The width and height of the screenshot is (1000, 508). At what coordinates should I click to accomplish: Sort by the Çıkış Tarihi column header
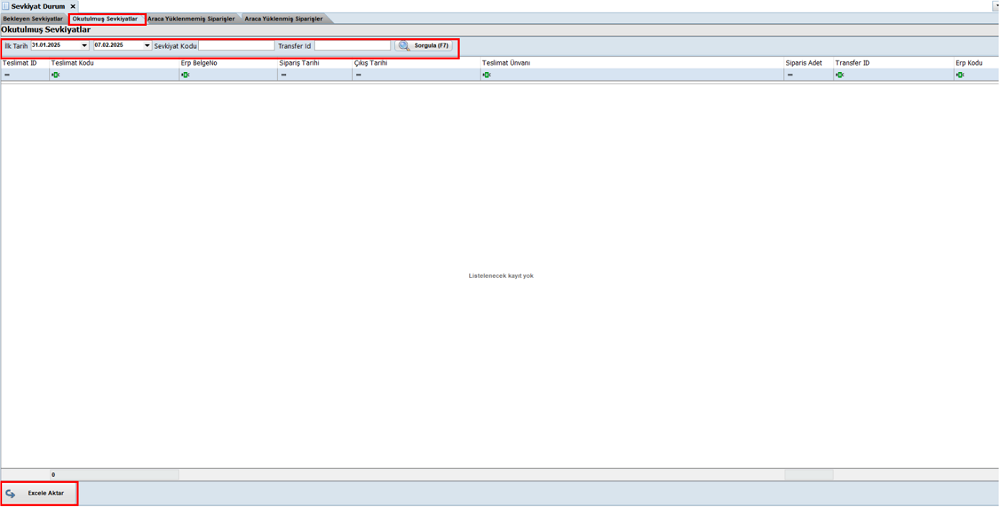[371, 63]
